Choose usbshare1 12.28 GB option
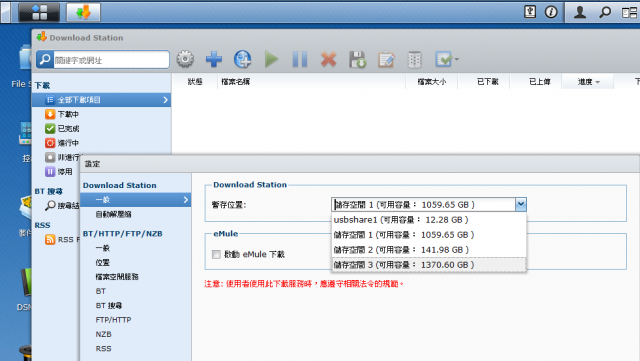The image size is (640, 361). [x=429, y=220]
